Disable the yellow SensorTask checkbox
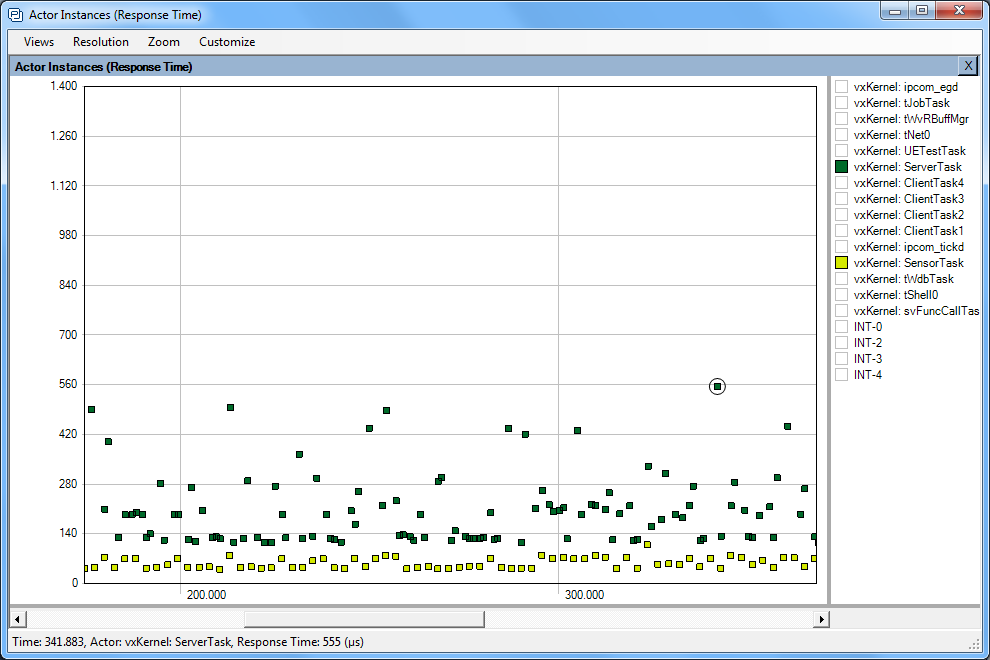This screenshot has width=990, height=660. 841,263
